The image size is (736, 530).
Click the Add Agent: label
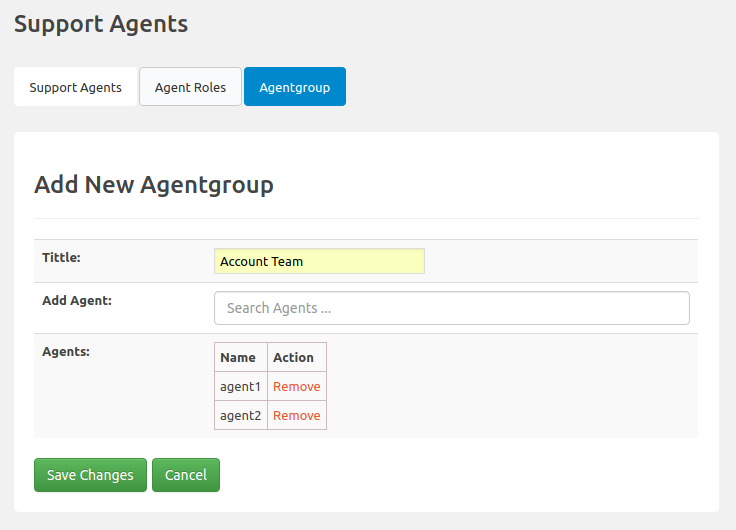[x=77, y=300]
